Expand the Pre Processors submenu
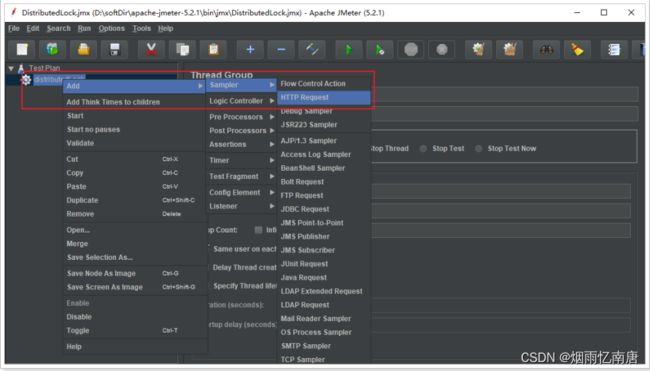 (x=242, y=117)
